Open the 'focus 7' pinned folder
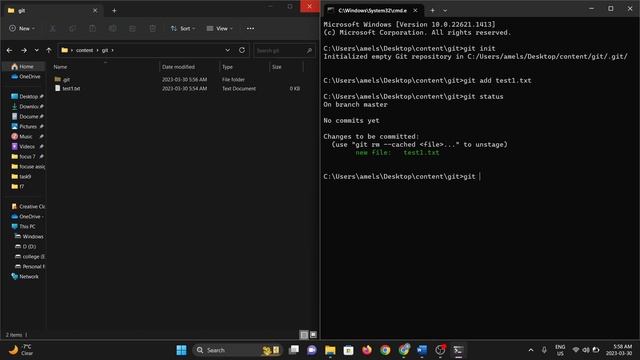Viewport: 640px width, 360px height. pos(26,157)
